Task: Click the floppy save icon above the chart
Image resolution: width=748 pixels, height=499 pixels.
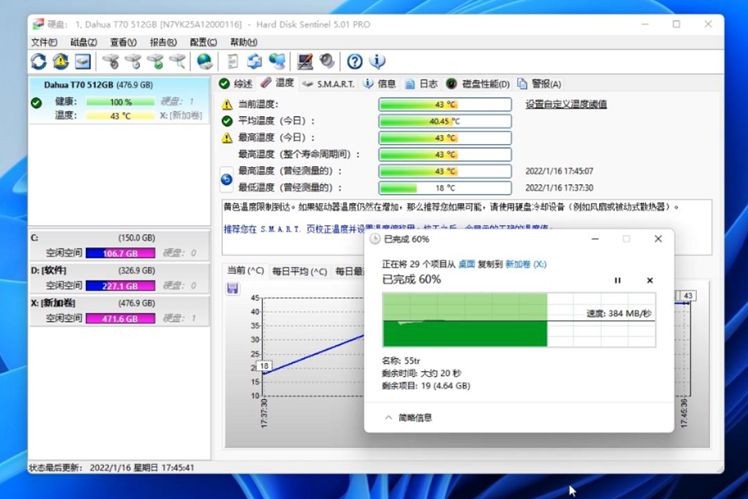Action: [x=233, y=288]
